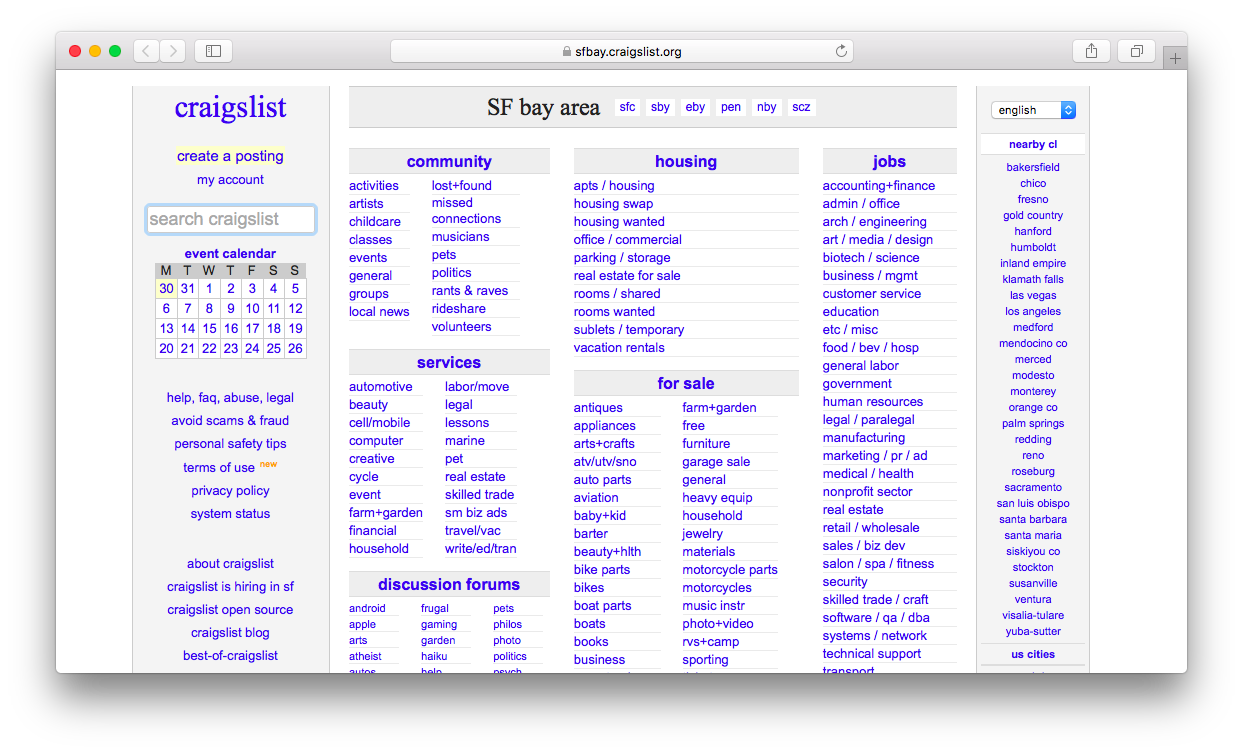
Task: Click Safari's forward navigation arrow
Action: pyautogui.click(x=172, y=51)
